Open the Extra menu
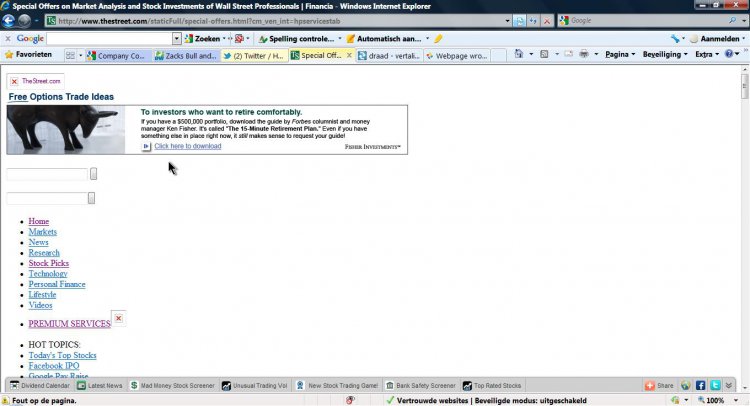750x406 pixels. click(x=707, y=55)
